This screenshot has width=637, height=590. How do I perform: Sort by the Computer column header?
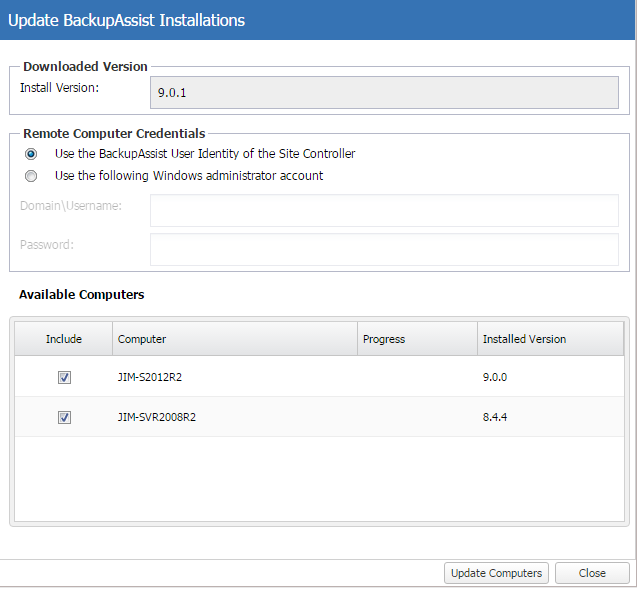[235, 339]
